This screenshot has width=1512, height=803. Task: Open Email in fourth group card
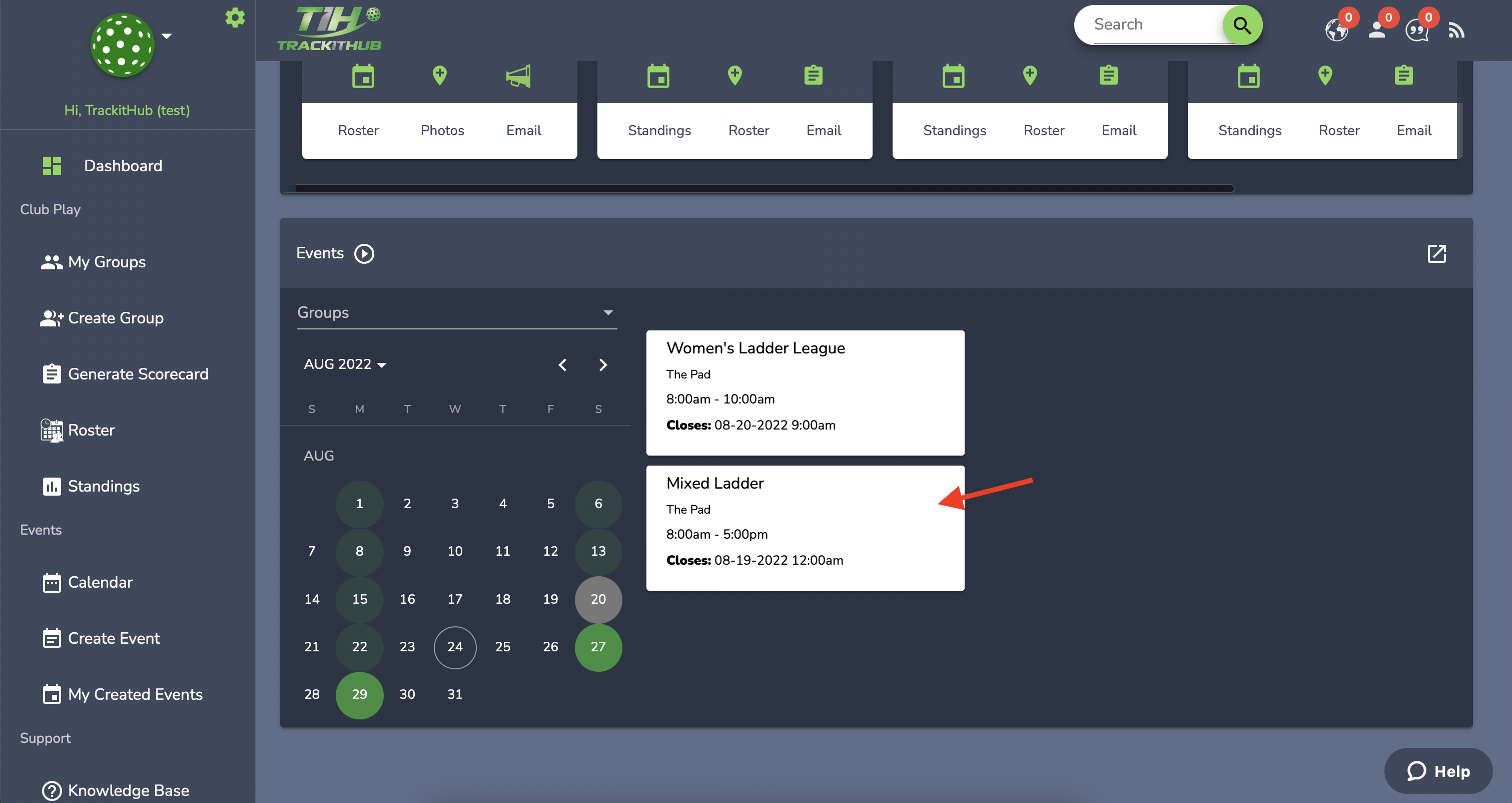(1414, 130)
